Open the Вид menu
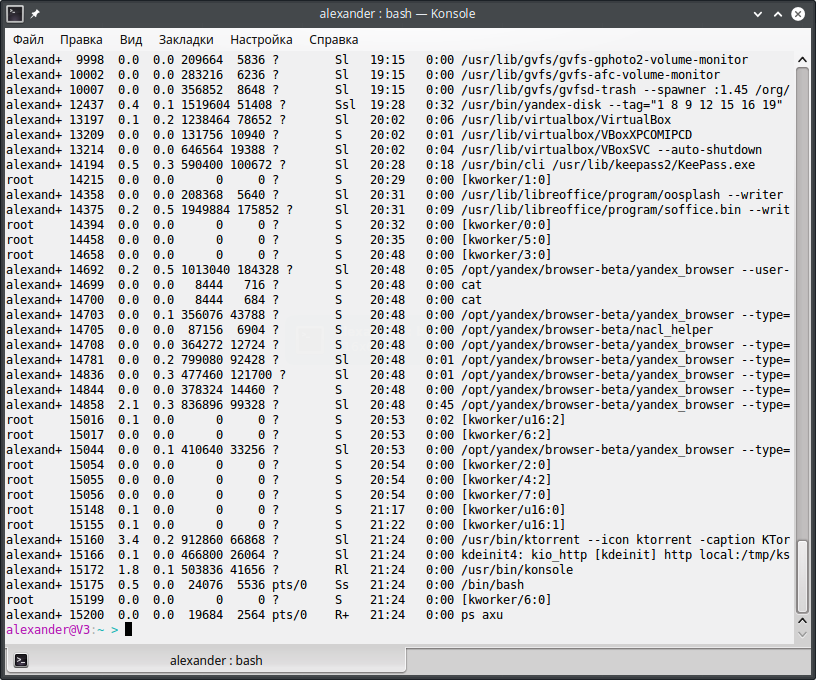The height and width of the screenshot is (680, 816). tap(131, 39)
